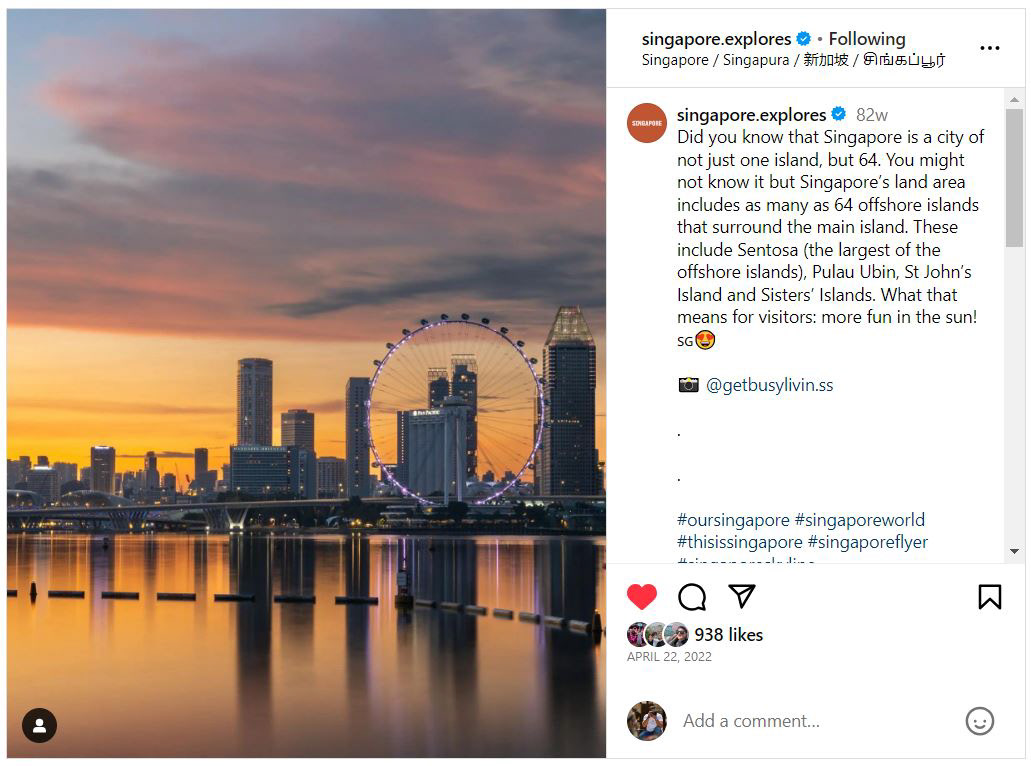Open the #oursingapore hashtag

pyautogui.click(x=733, y=519)
